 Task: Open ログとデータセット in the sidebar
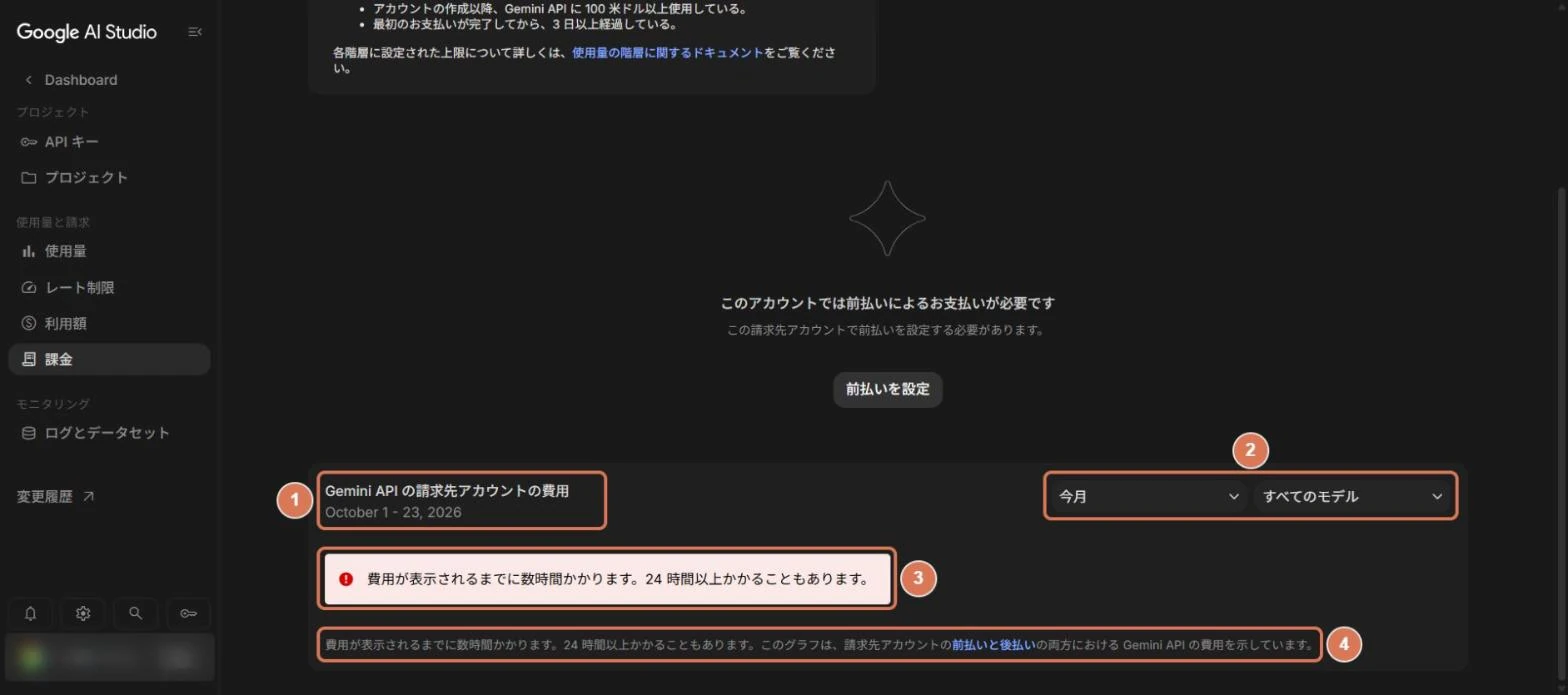pyautogui.click(x=95, y=433)
